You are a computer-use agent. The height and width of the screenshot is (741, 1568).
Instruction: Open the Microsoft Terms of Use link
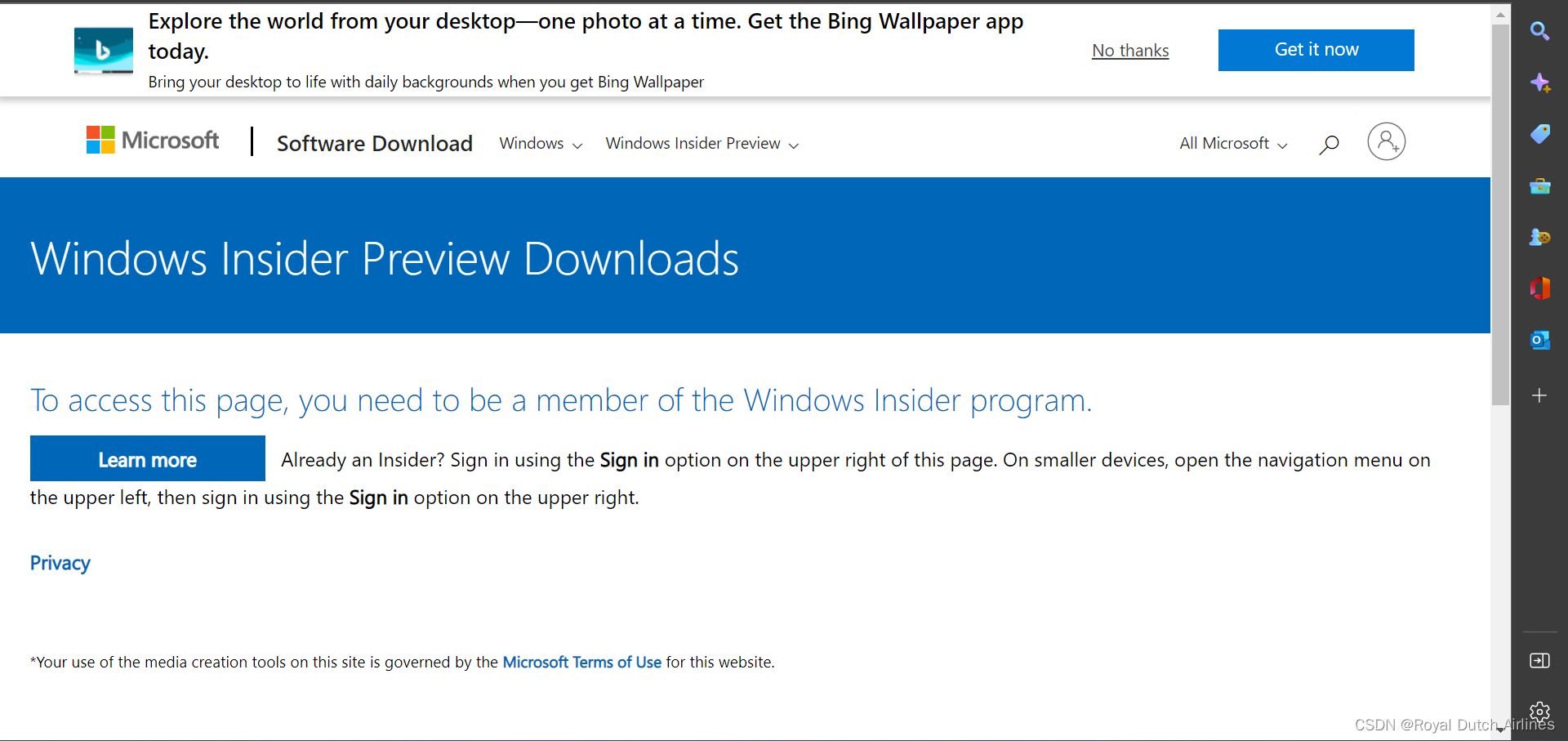581,662
